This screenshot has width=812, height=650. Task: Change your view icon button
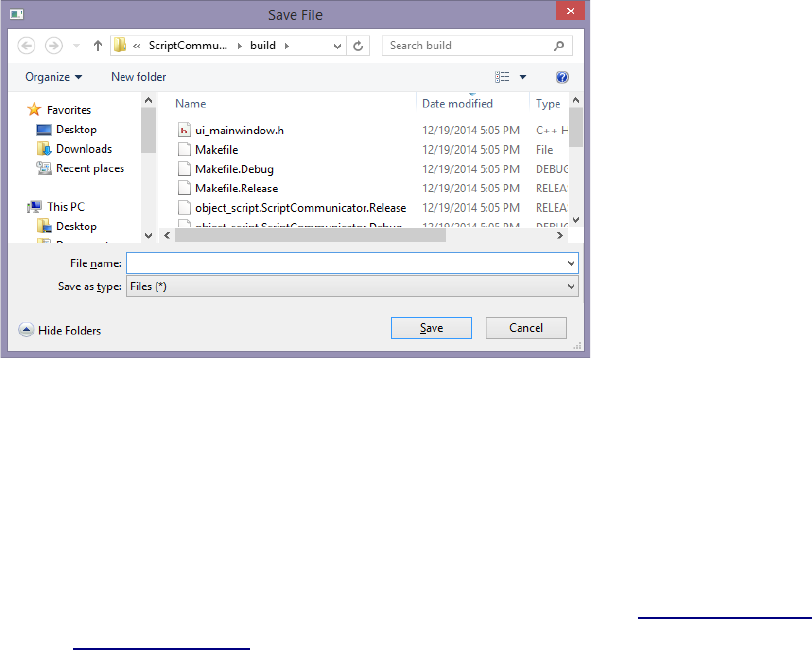(502, 77)
